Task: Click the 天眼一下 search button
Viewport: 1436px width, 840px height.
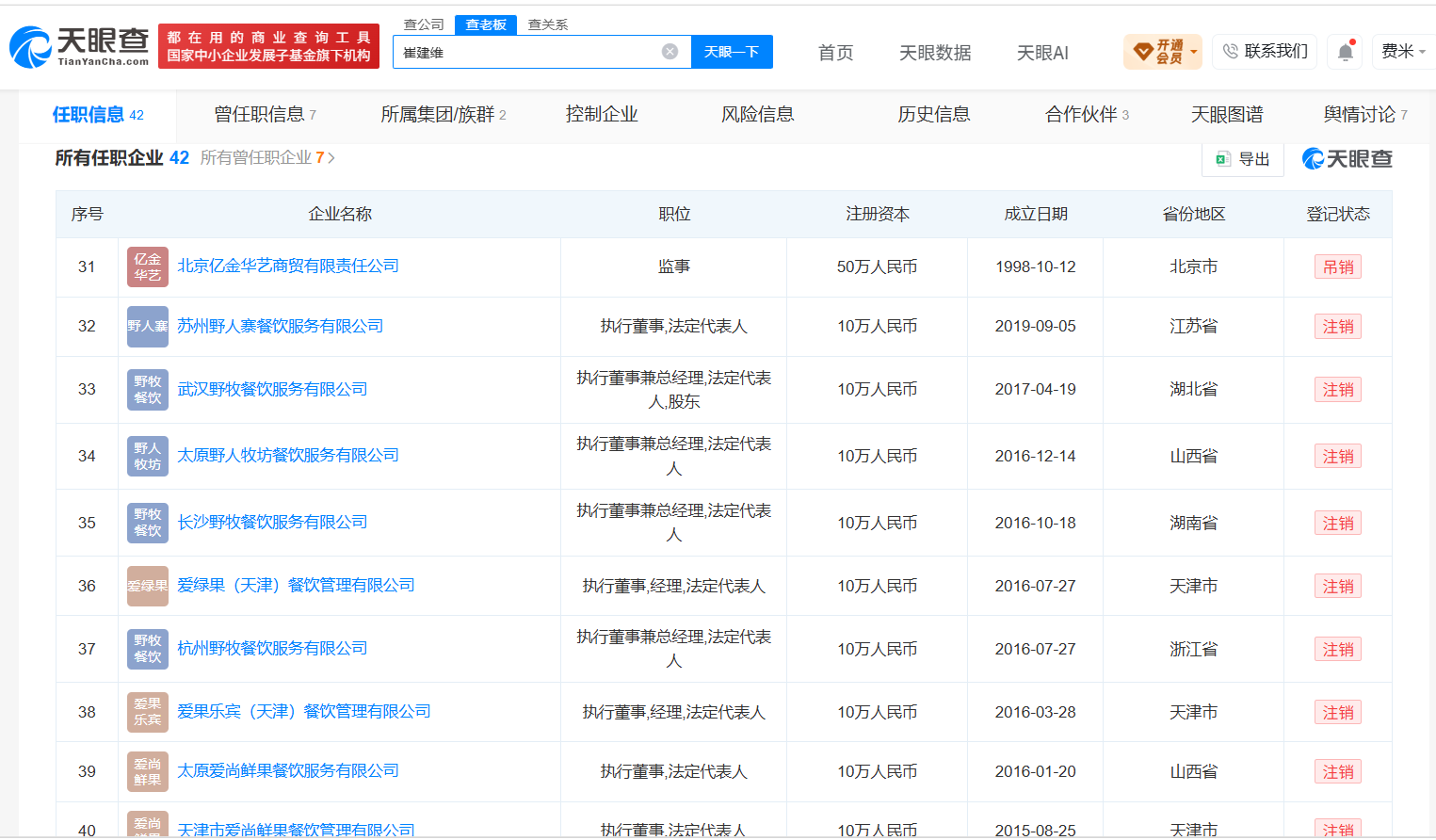Action: tap(732, 52)
